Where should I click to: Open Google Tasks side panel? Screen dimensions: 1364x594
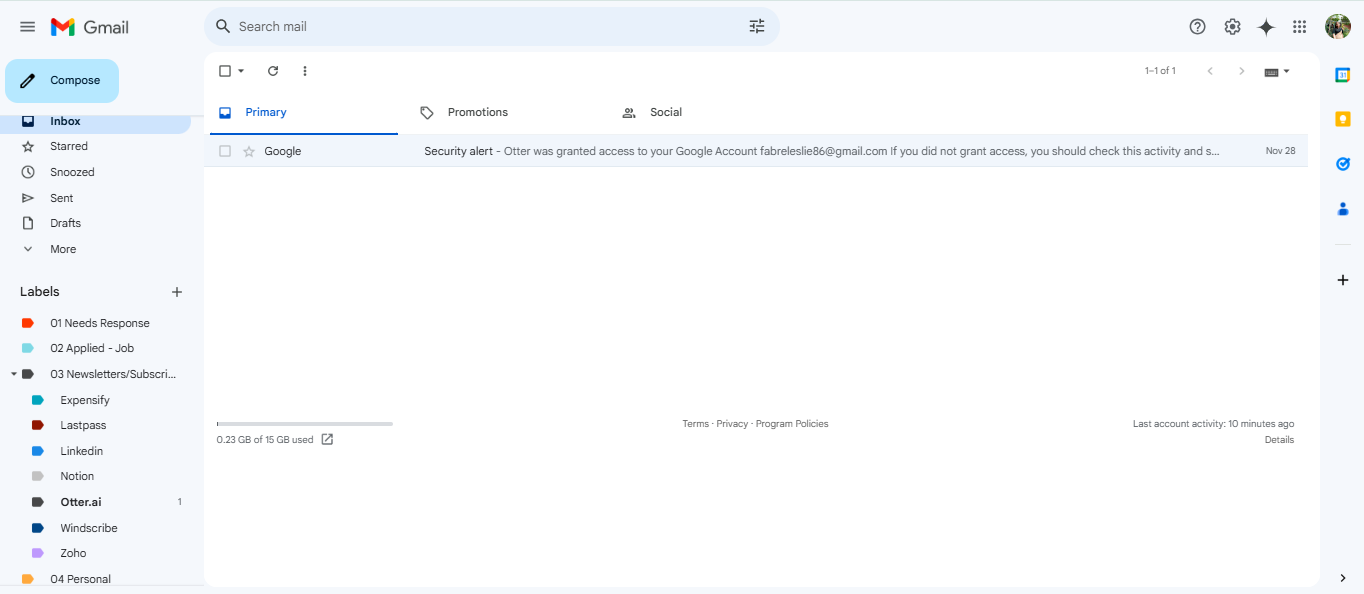click(x=1343, y=164)
